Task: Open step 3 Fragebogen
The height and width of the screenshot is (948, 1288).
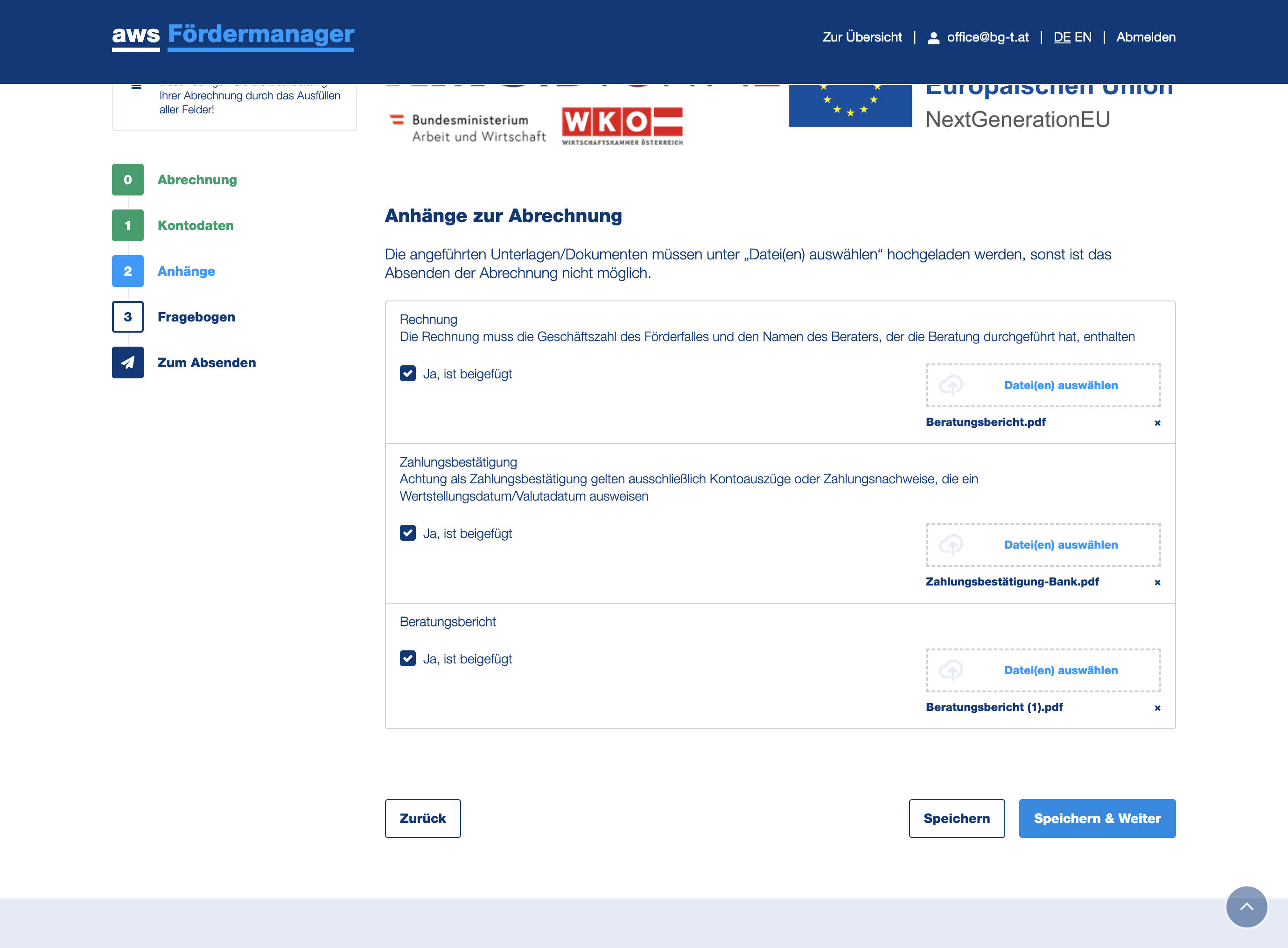Action: (x=196, y=317)
